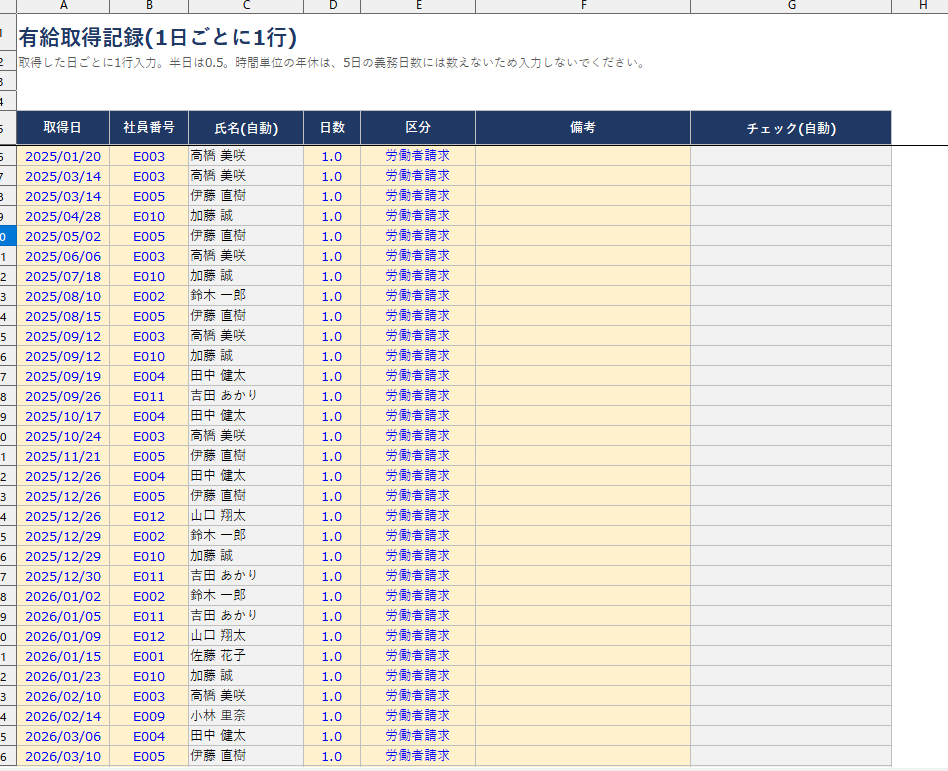Select date cell 2026/01/15
The width and height of the screenshot is (948, 771).
tap(63, 656)
